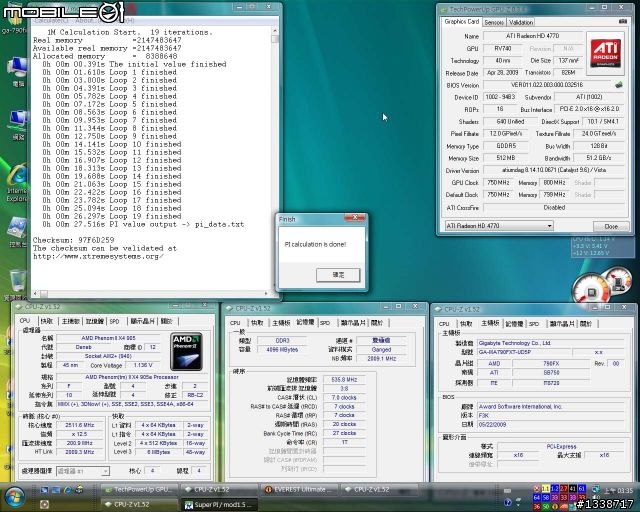Open the SPD tab in the CPU-Z memory window
Image resolution: width=640 pixels, height=512 pixels.
point(325,323)
